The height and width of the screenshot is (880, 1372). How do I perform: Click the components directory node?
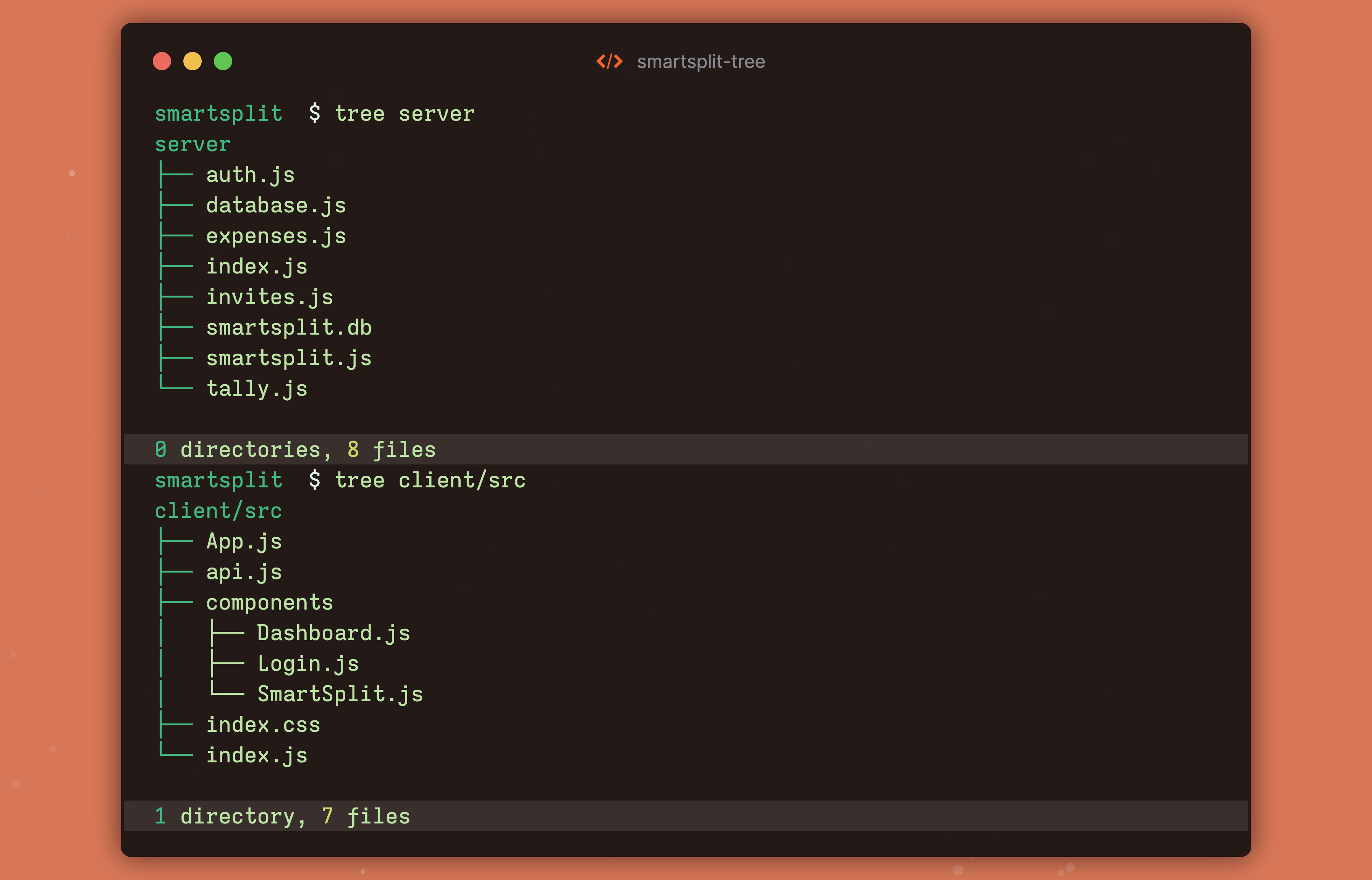tap(269, 603)
